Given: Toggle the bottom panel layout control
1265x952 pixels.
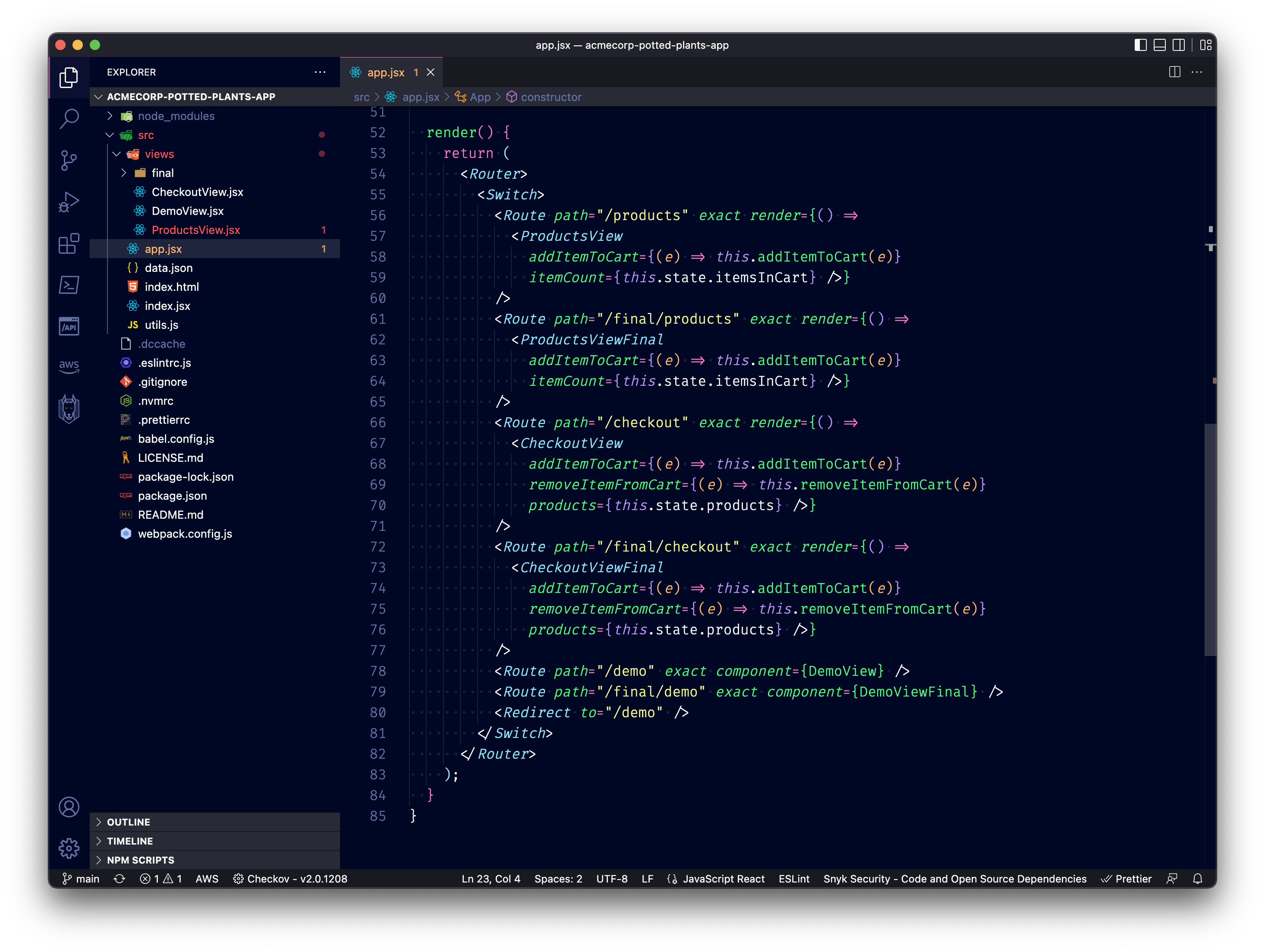Looking at the screenshot, I should tap(1159, 45).
